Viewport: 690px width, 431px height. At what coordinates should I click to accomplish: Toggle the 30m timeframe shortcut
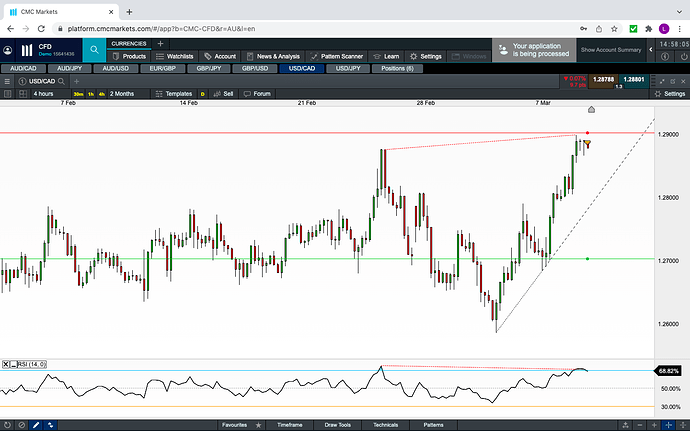pos(78,93)
